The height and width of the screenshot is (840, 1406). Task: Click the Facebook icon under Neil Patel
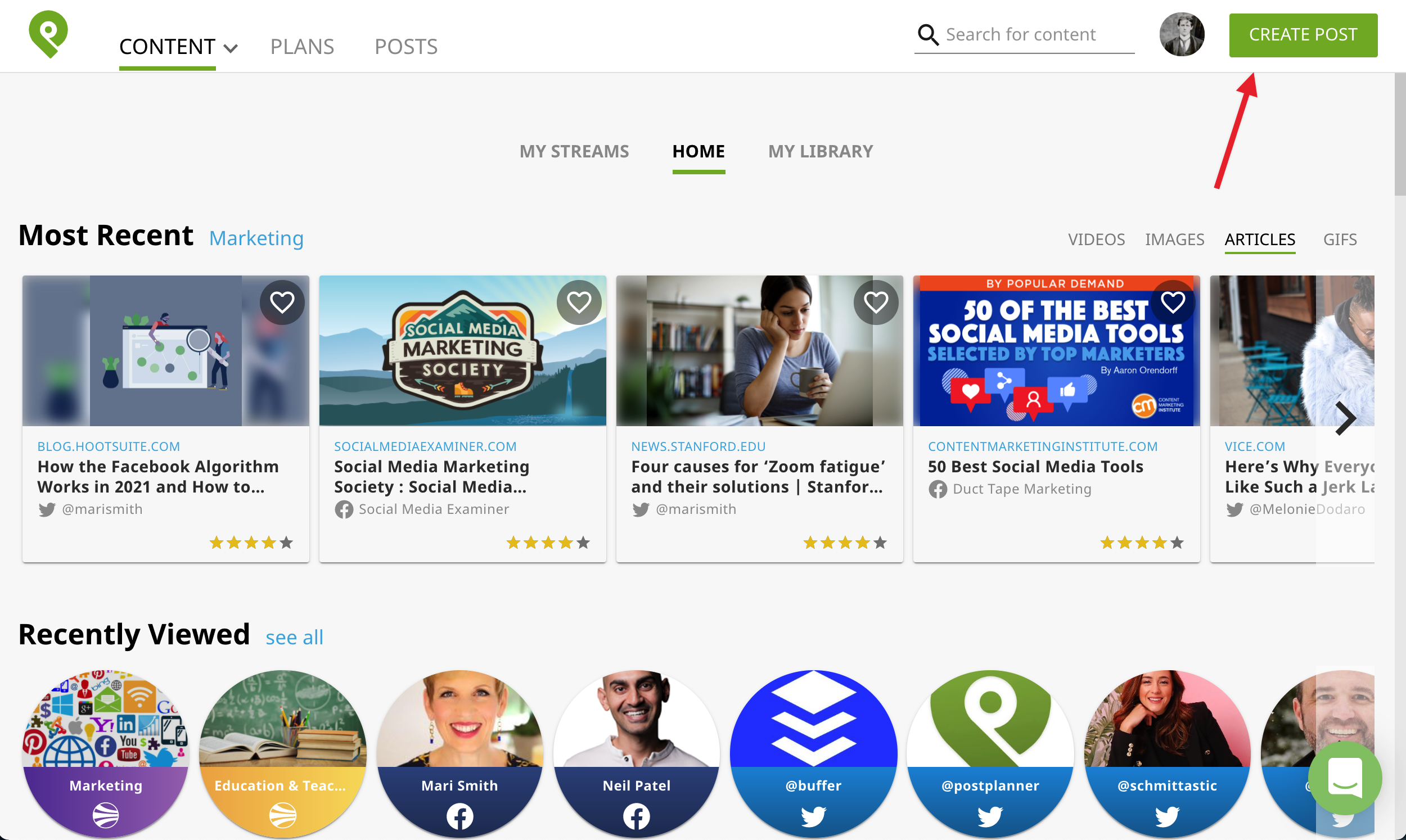(636, 816)
